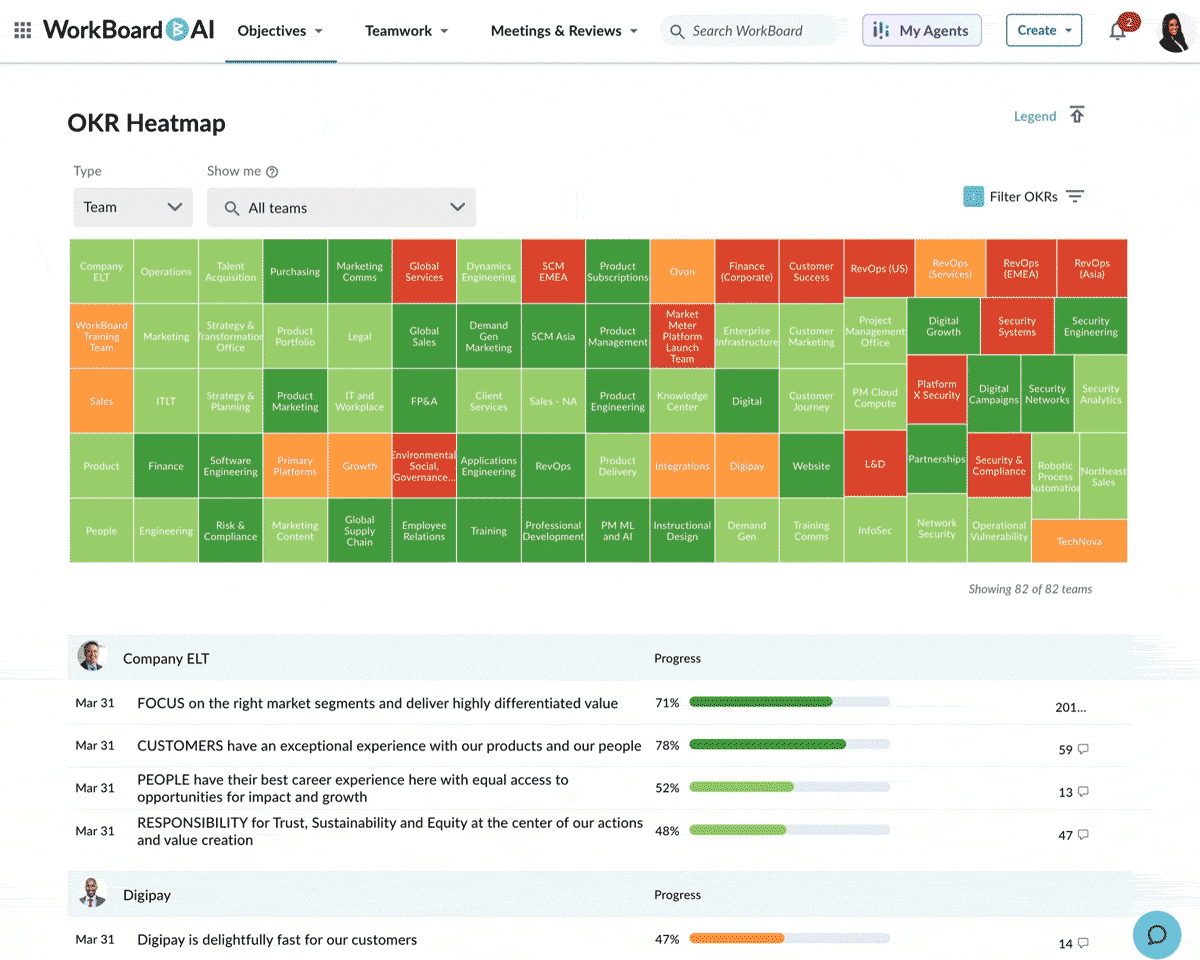Open the FOCUS on the right market segments objective
Image resolution: width=1200 pixels, height=960 pixels.
[x=377, y=703]
